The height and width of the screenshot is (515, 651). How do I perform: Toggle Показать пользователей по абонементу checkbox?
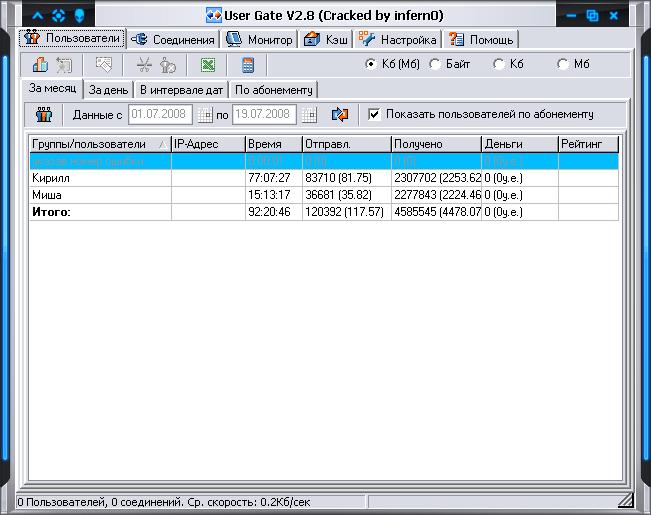pos(374,114)
